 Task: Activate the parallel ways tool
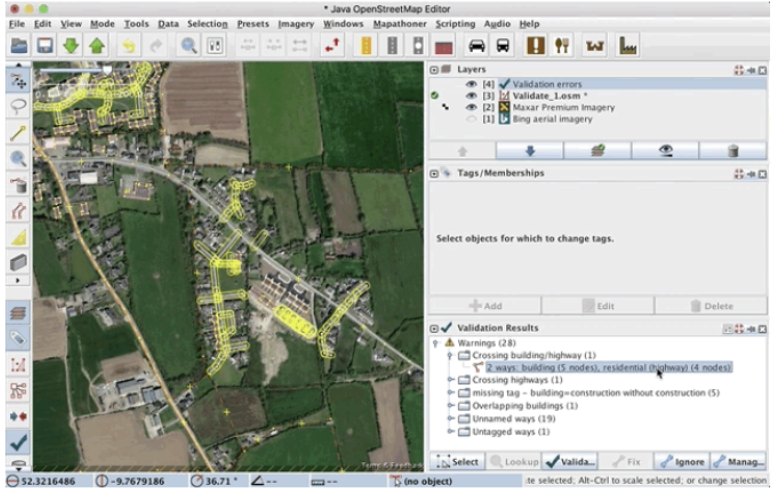click(x=18, y=211)
